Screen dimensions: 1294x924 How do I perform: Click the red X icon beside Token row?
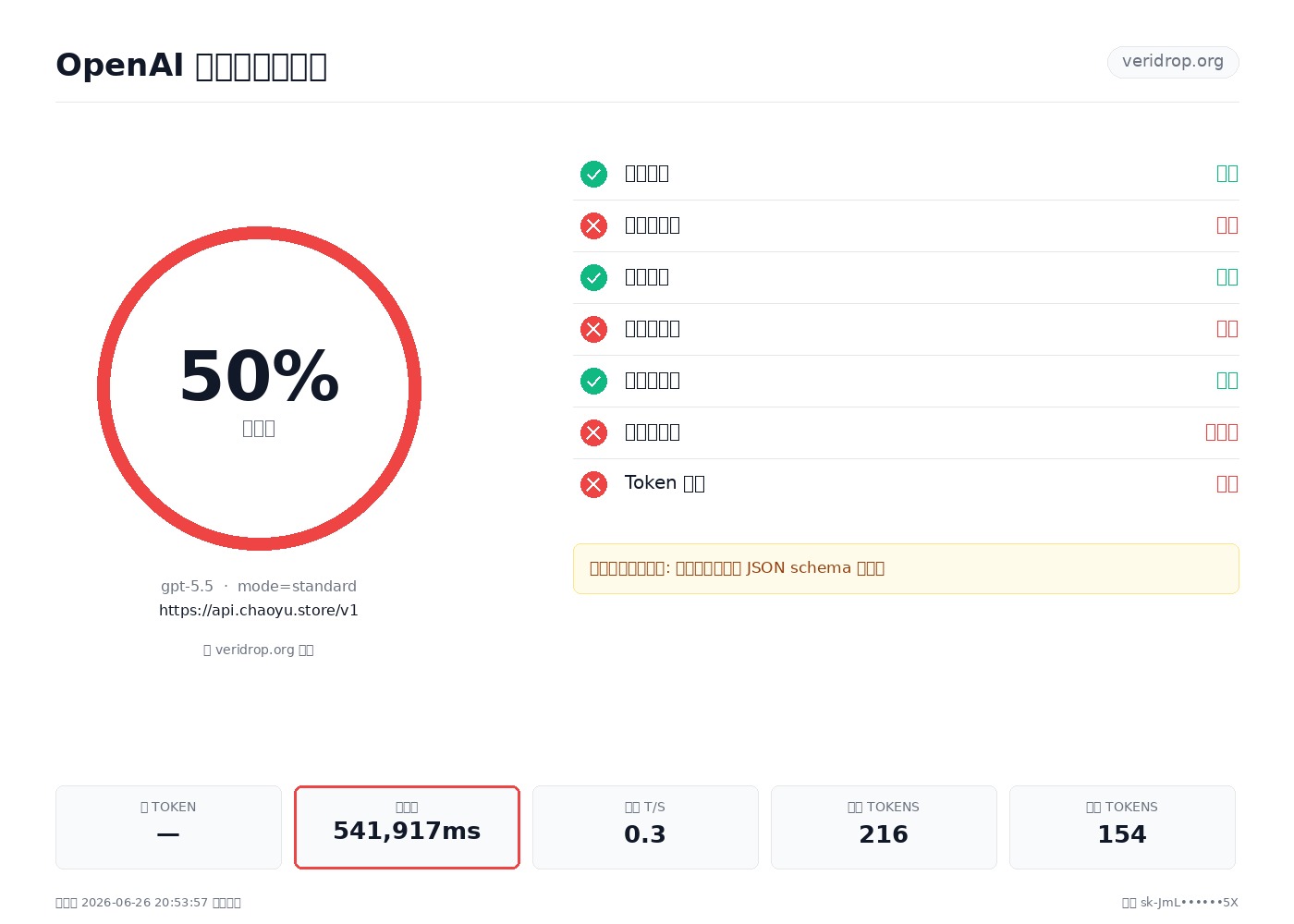593,484
